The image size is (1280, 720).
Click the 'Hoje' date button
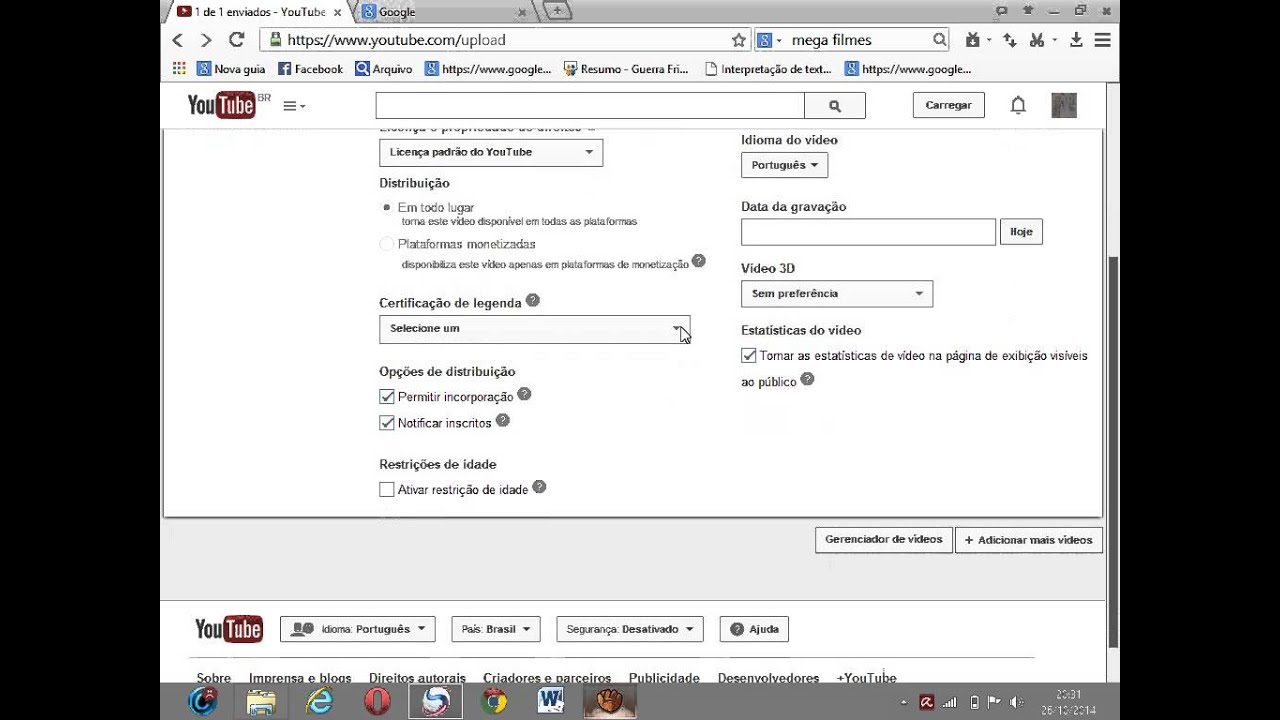pos(1021,232)
